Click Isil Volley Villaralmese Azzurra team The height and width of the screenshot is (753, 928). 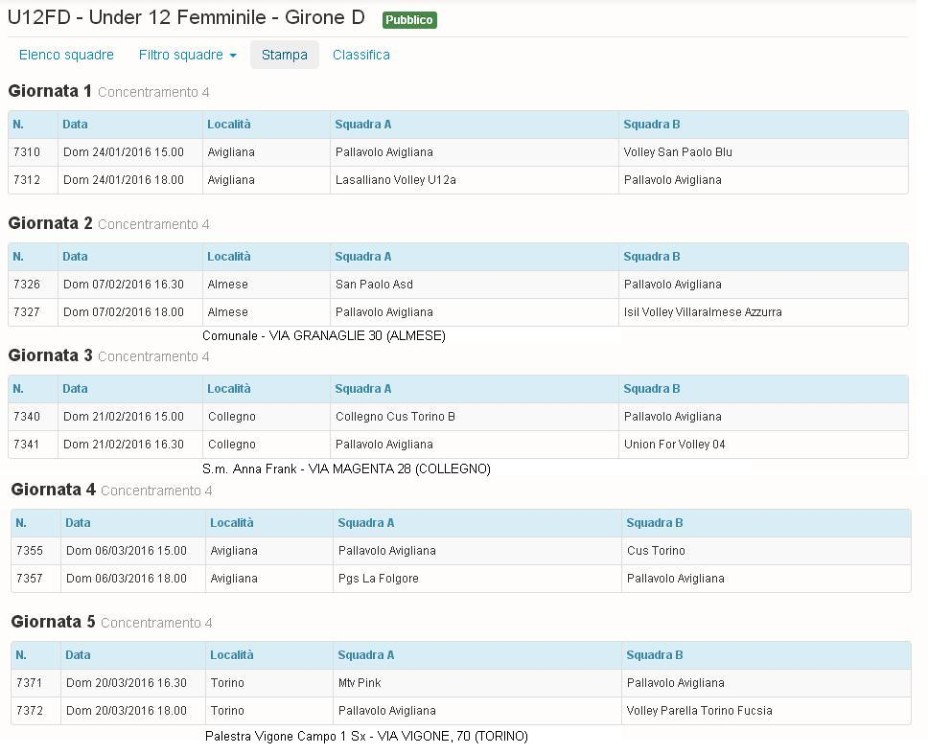coord(703,312)
